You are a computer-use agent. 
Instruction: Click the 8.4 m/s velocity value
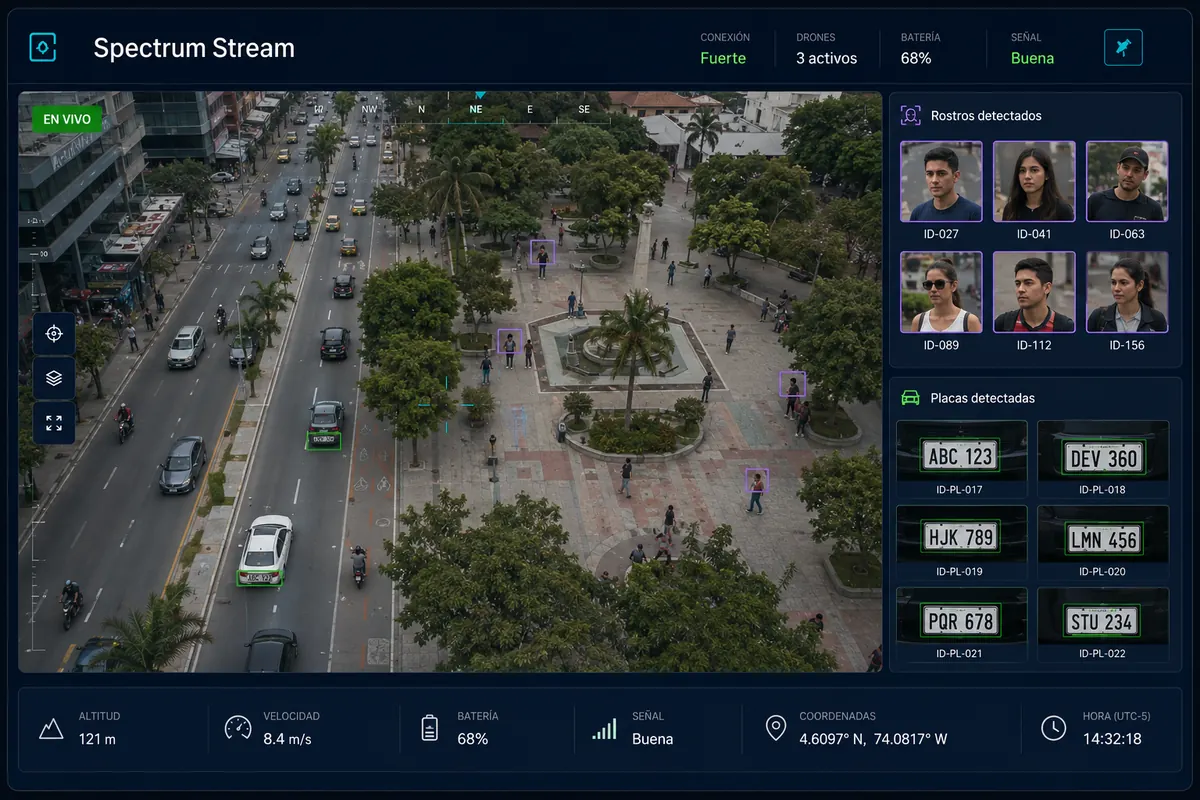click(x=288, y=739)
